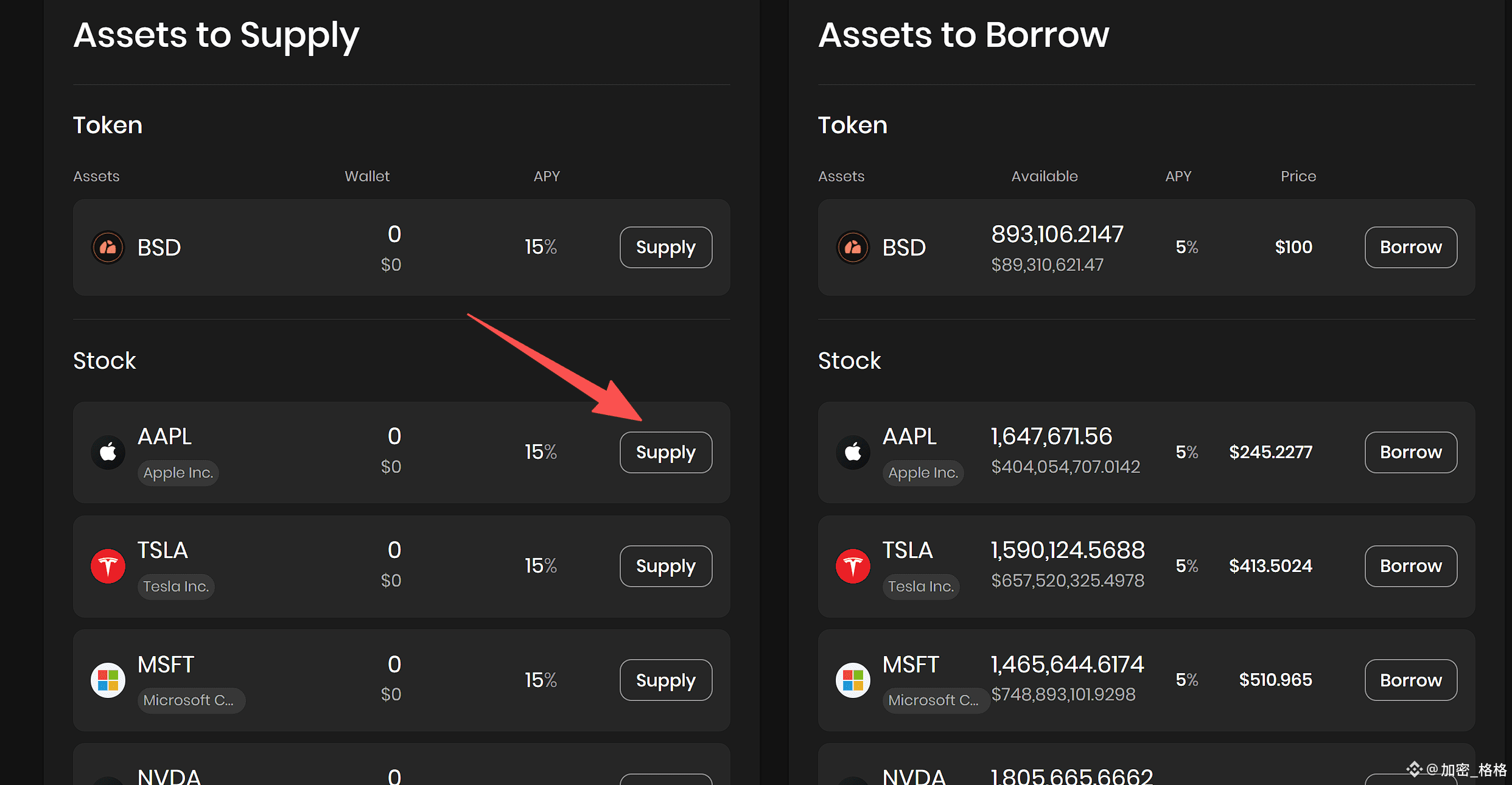This screenshot has width=1512, height=785.
Task: Click the Borrow button for TSLA
Action: [x=1410, y=566]
